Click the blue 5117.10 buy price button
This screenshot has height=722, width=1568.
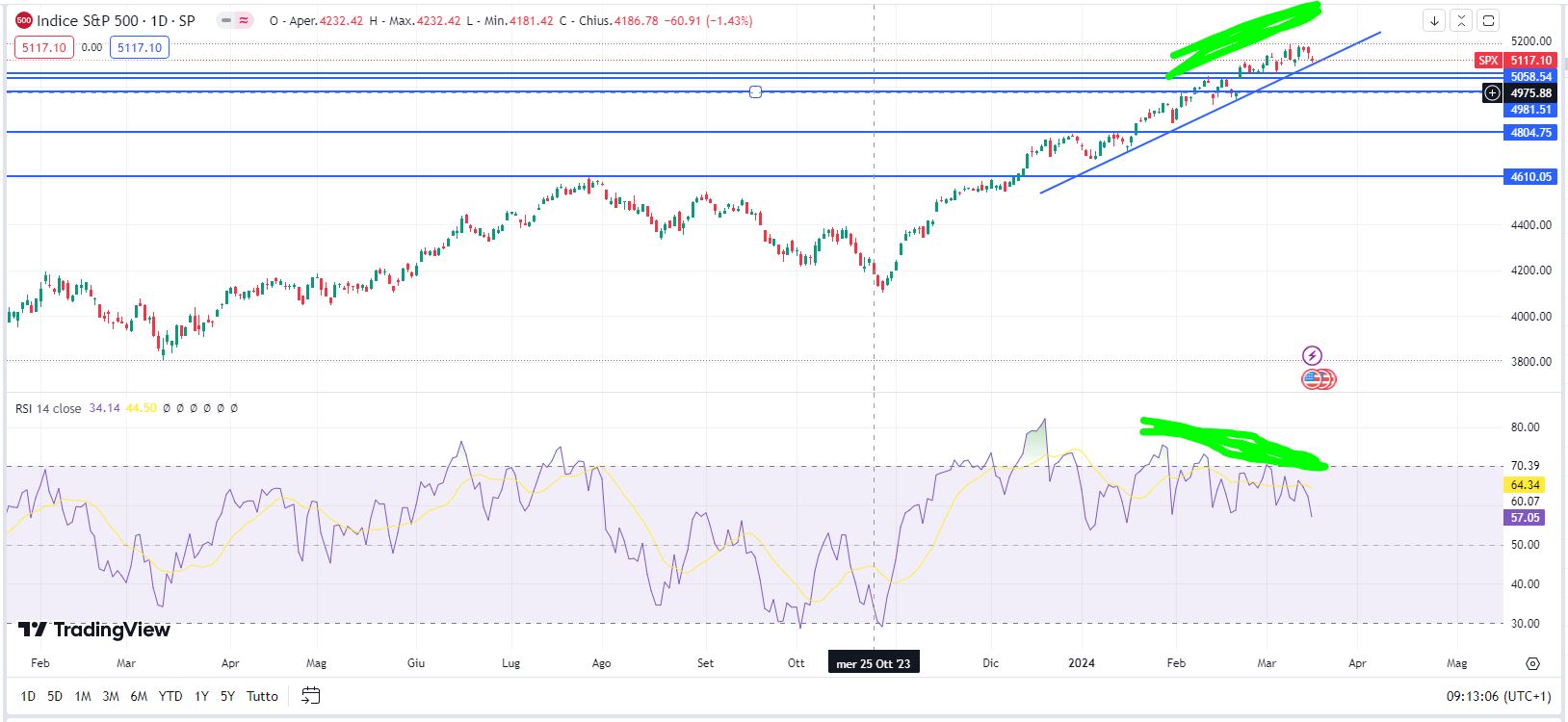click(140, 47)
